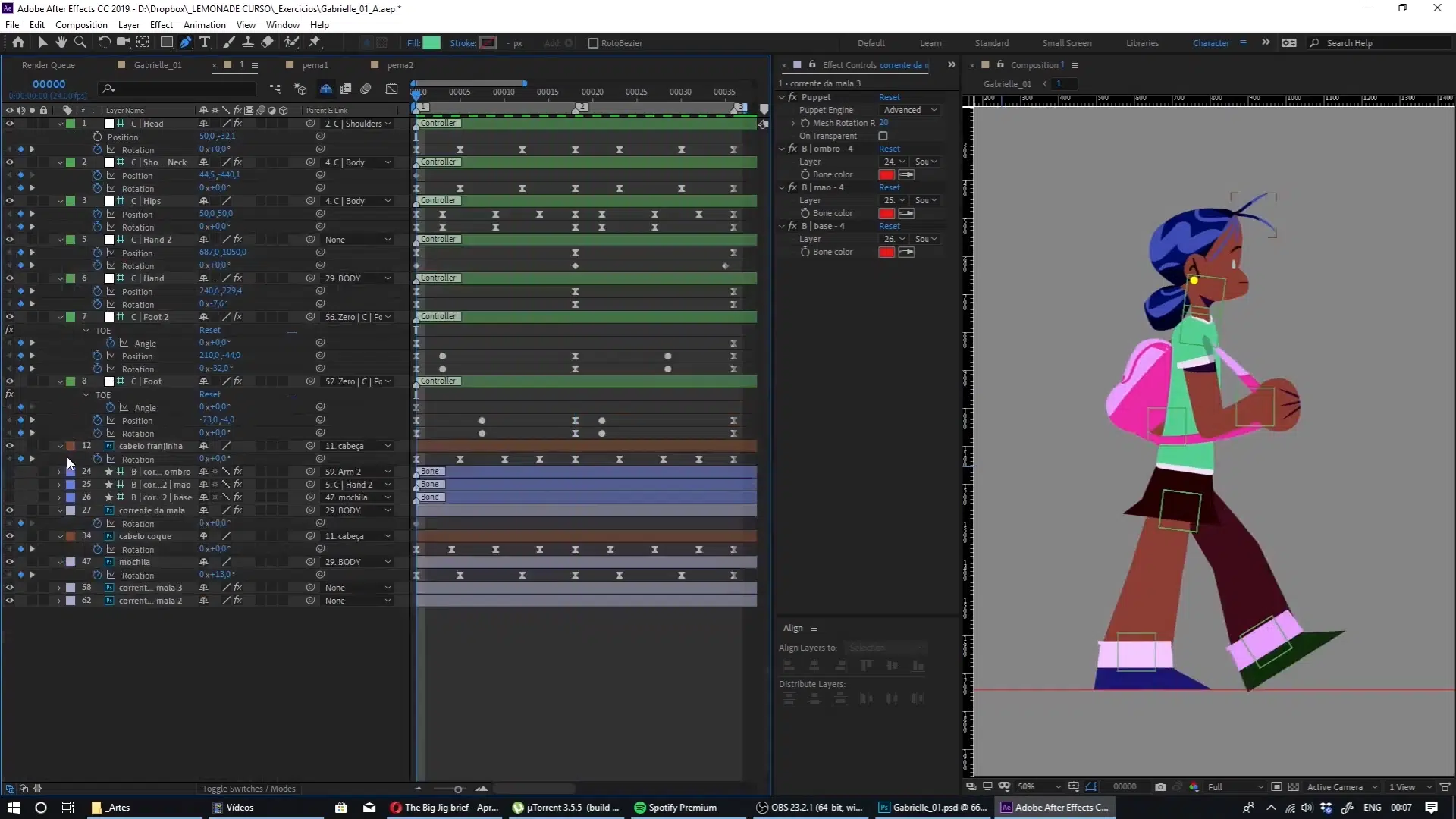Viewport: 1456px width, 819px height.
Task: Enable the RotoBezier checkbox
Action: pos(593,43)
